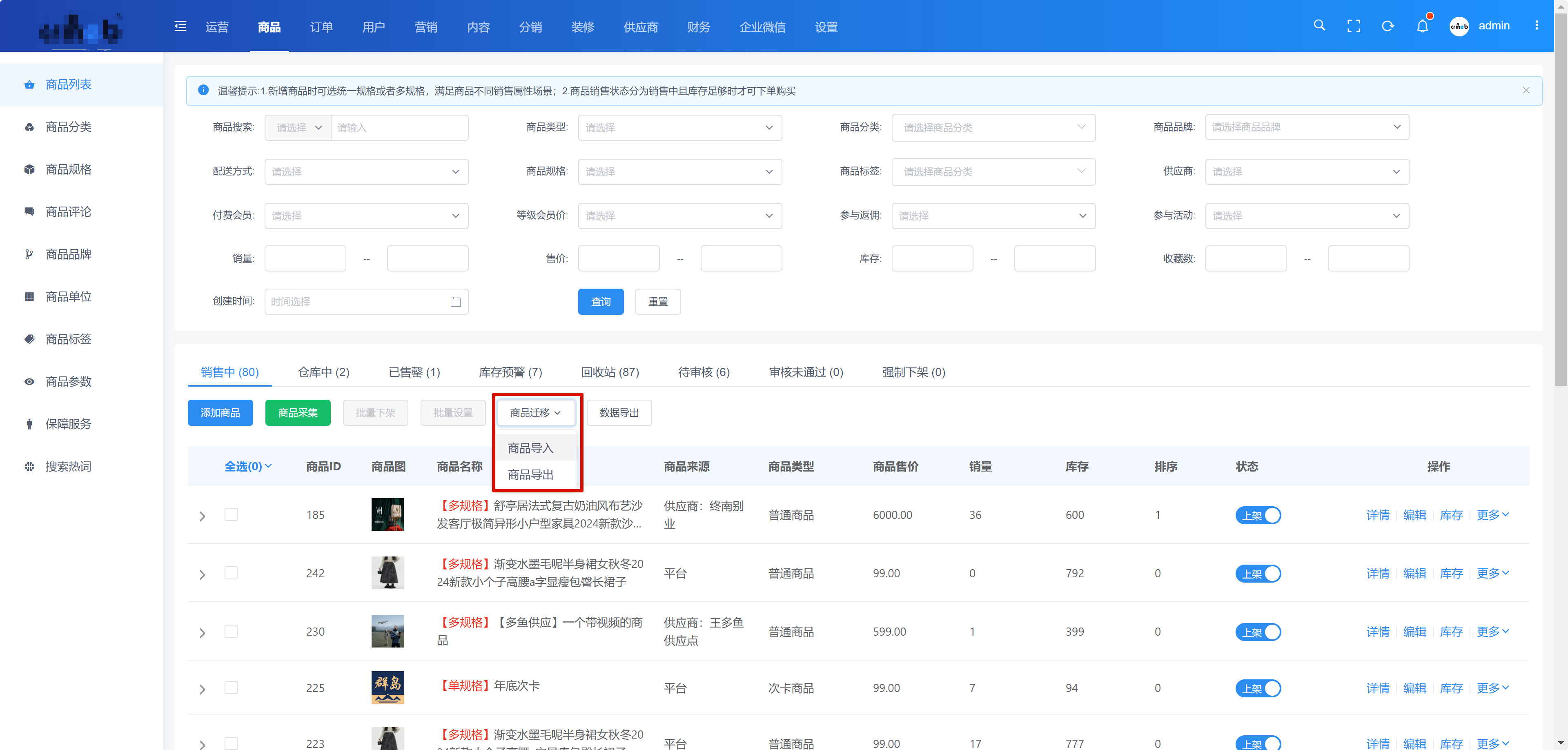Expand row details for product 230

(203, 633)
